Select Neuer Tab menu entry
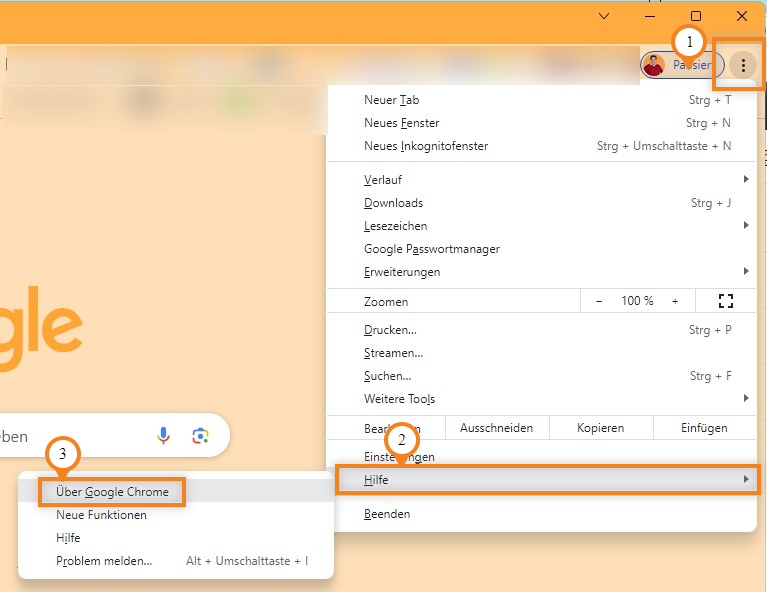 coord(541,100)
